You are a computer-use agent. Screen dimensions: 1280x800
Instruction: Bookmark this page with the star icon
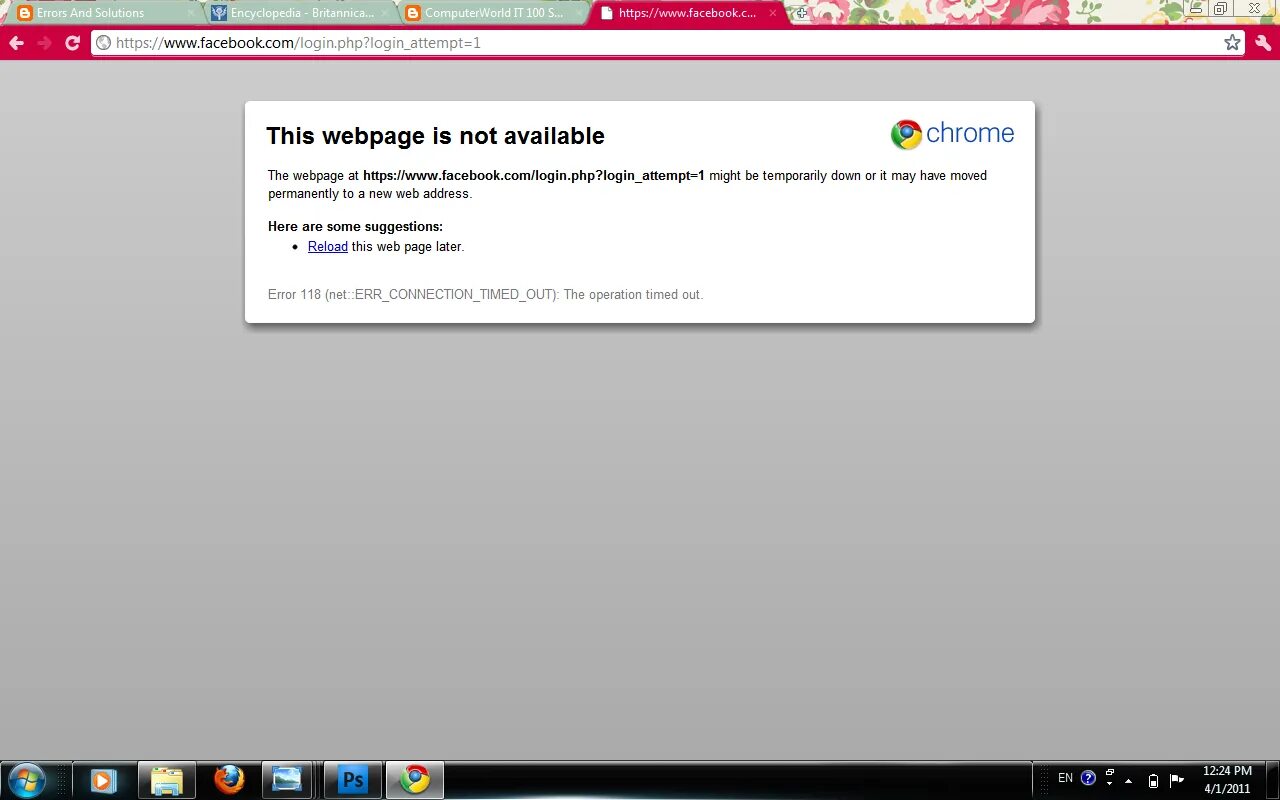[x=1232, y=42]
